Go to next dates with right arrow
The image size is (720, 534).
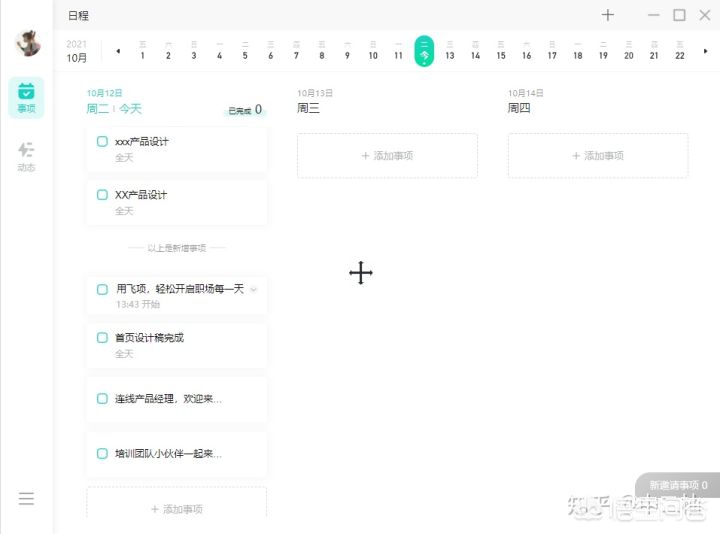point(705,51)
